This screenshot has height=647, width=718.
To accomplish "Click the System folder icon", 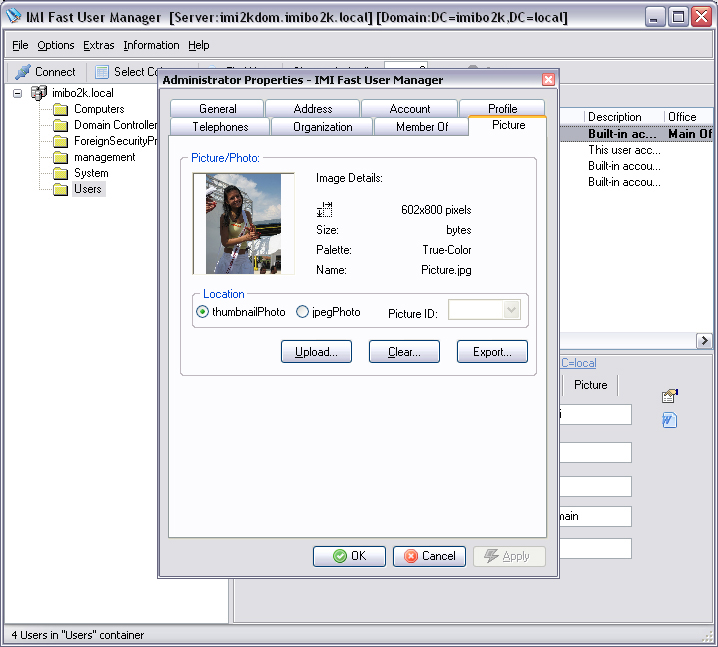I will [60, 174].
